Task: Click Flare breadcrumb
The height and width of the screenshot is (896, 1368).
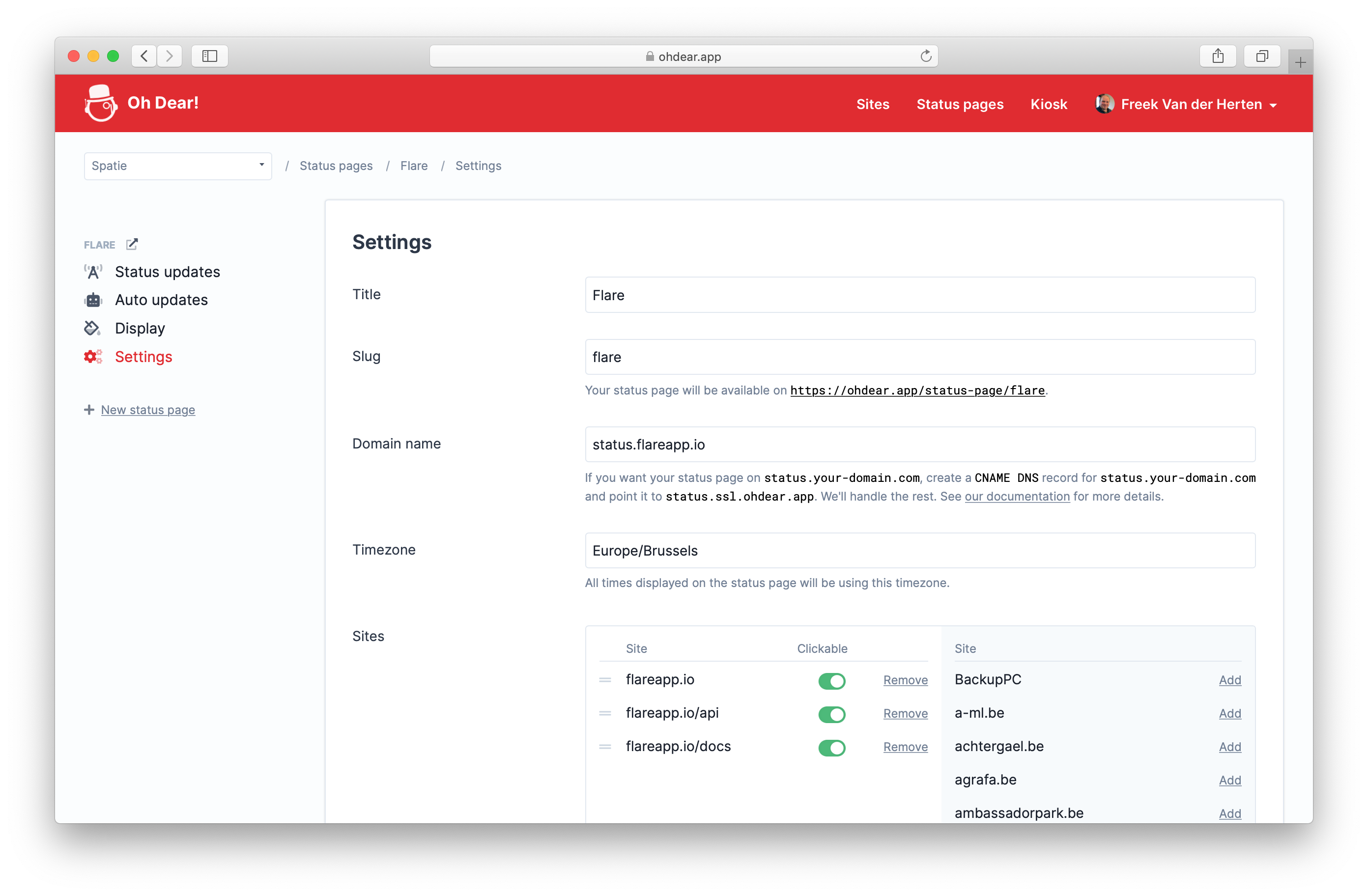Action: coord(414,166)
